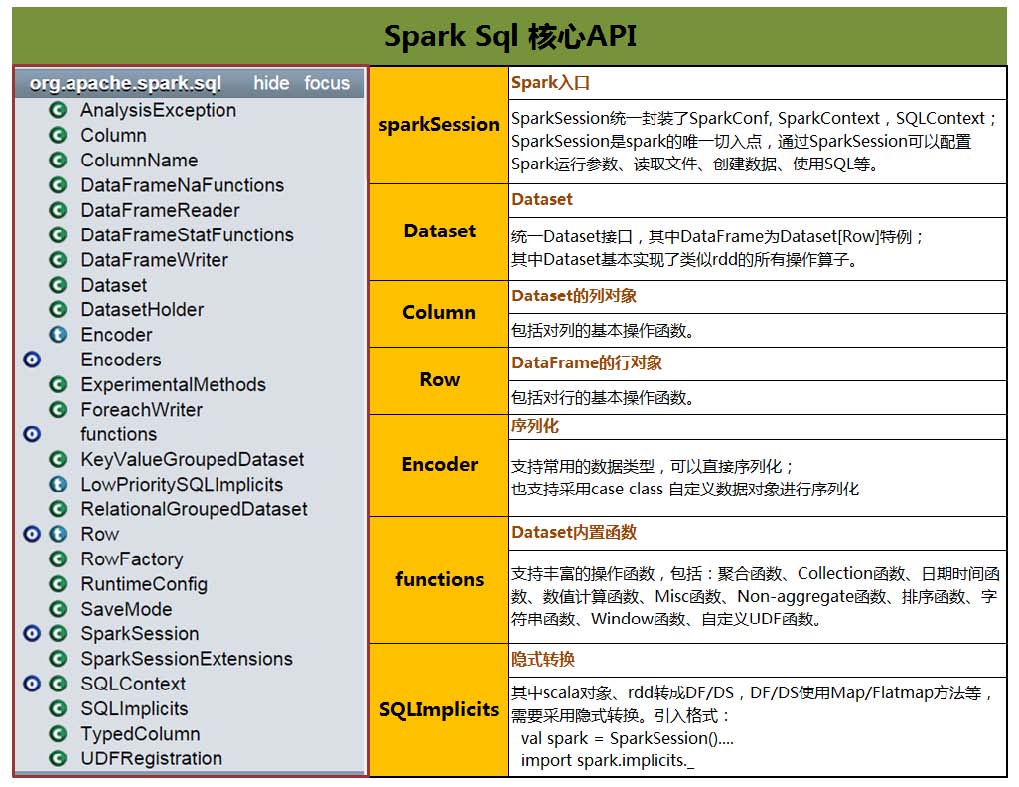Viewport: 1019px width, 787px height.
Task: Click the class icon beside TypedColumn
Action: [x=58, y=734]
